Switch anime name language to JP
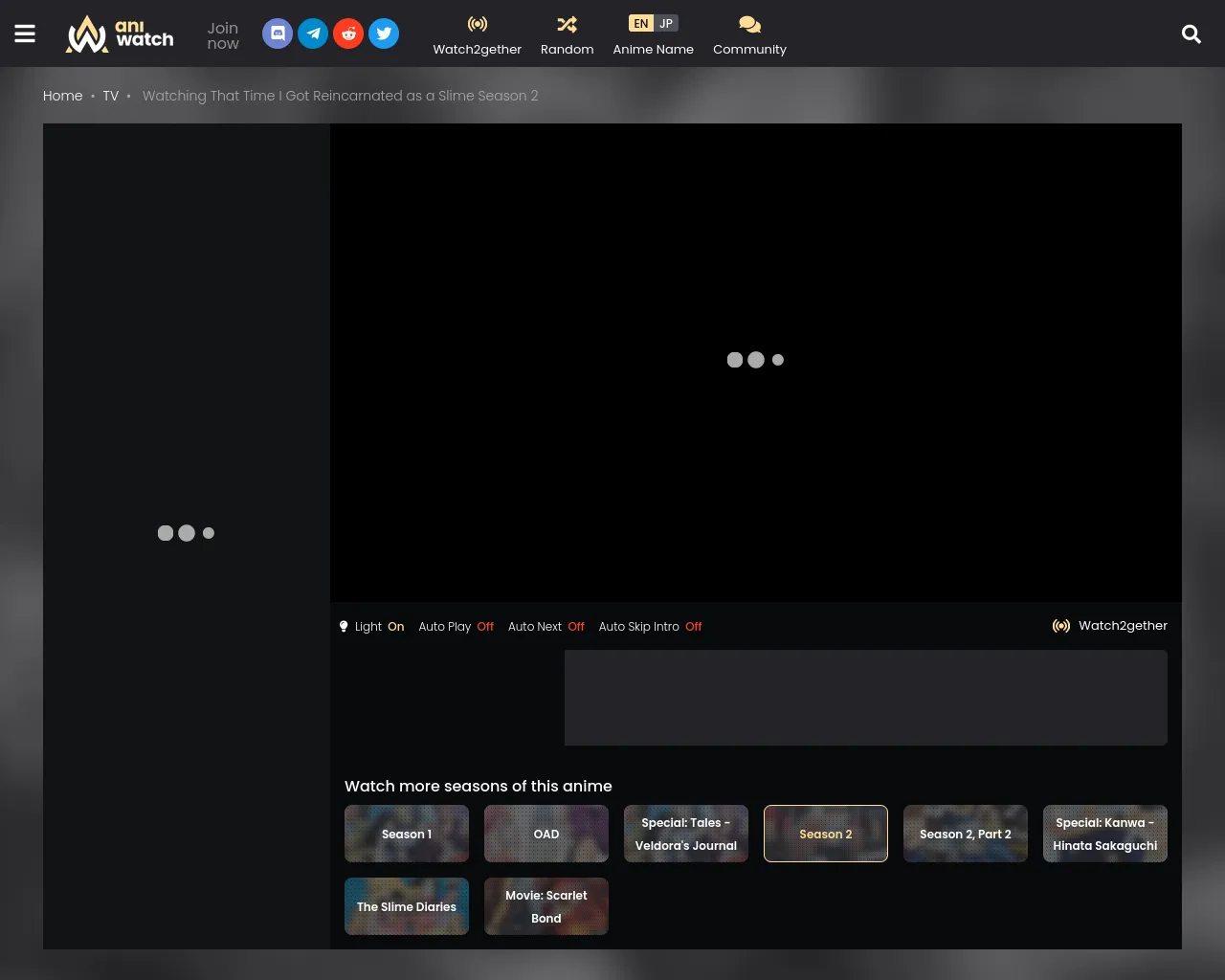The image size is (1225, 980). (x=666, y=24)
